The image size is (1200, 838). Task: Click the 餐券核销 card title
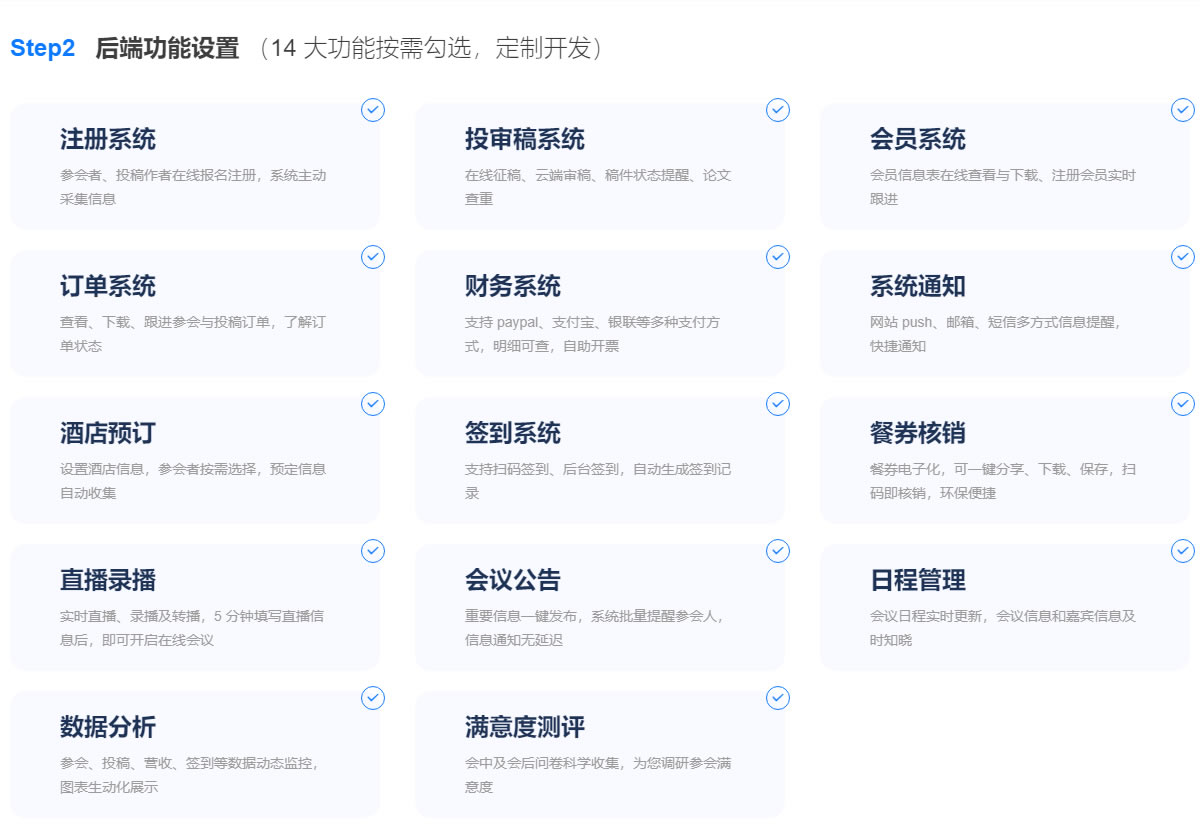[x=918, y=433]
